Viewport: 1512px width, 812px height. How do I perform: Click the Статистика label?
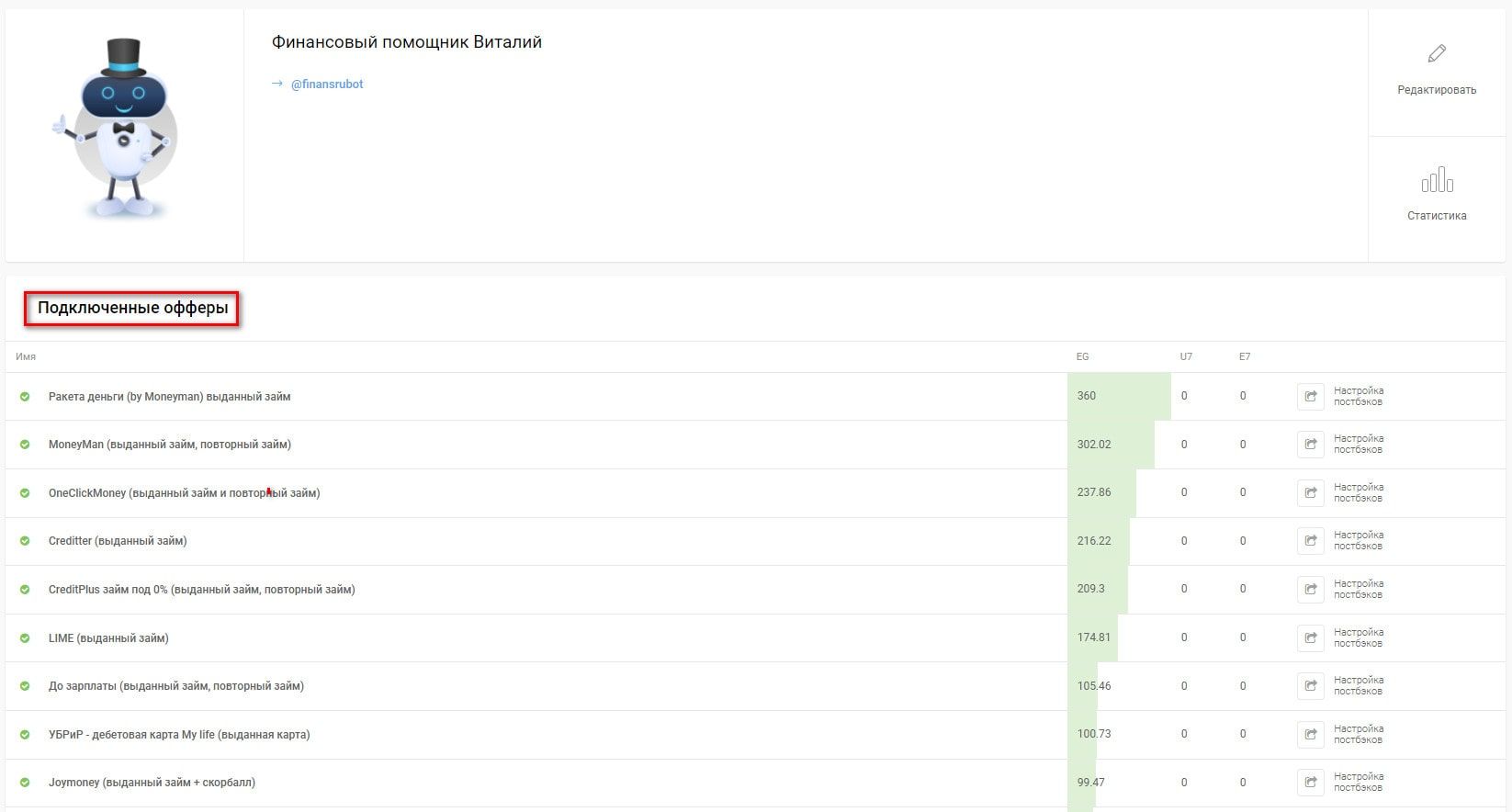click(1437, 216)
